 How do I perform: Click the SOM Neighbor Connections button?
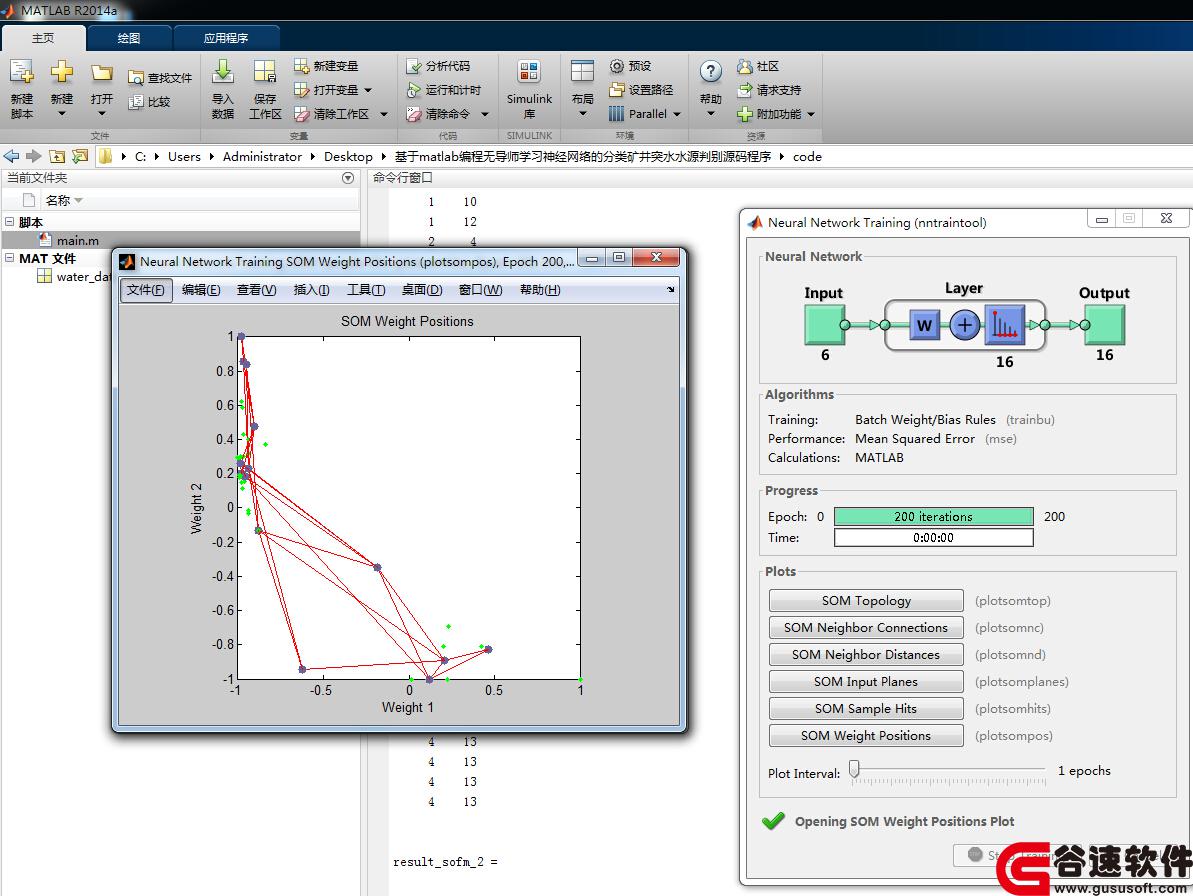(866, 628)
